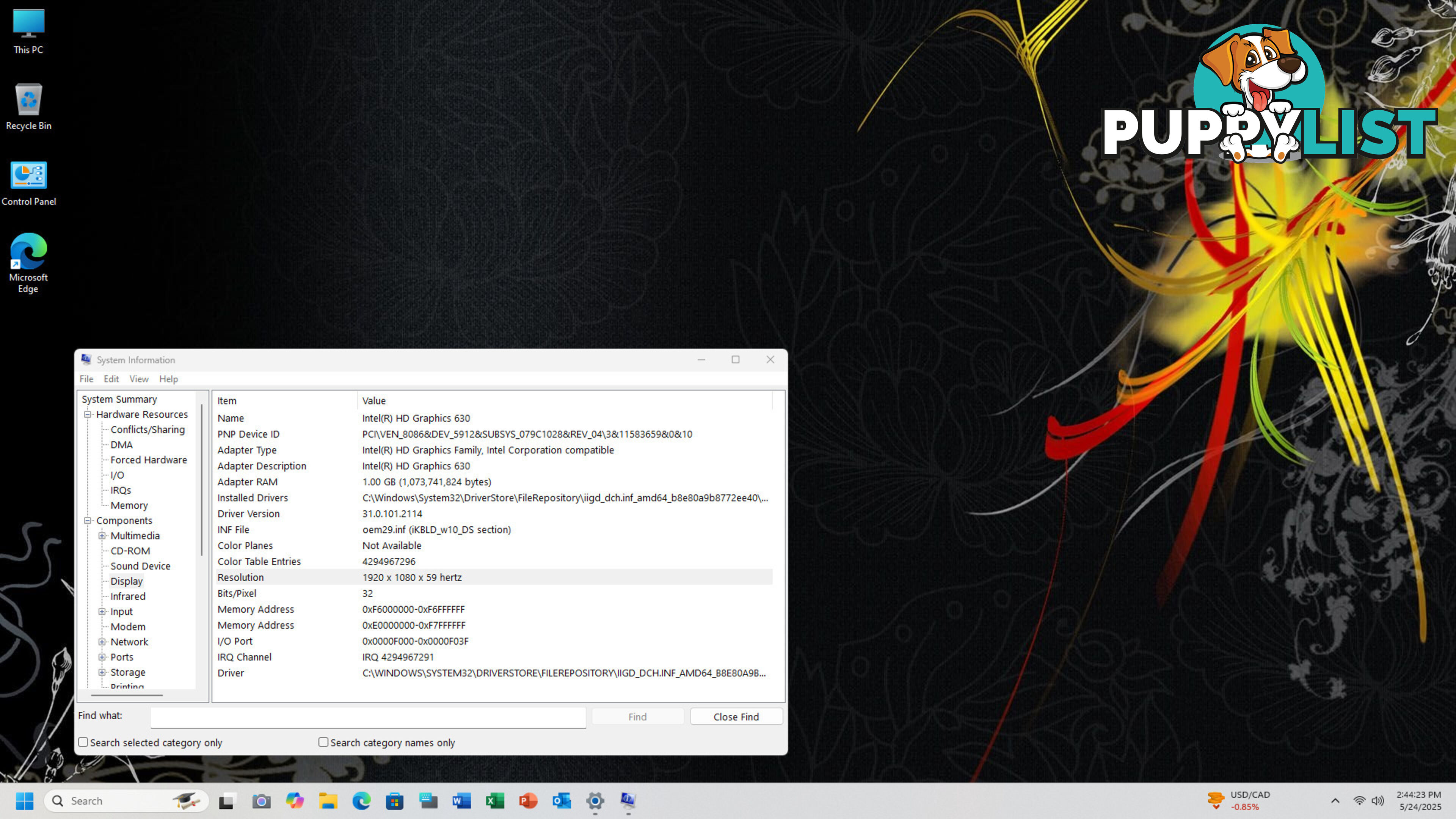1456x819 pixels.
Task: Select Conflicts/Sharing tree item
Action: (x=147, y=430)
